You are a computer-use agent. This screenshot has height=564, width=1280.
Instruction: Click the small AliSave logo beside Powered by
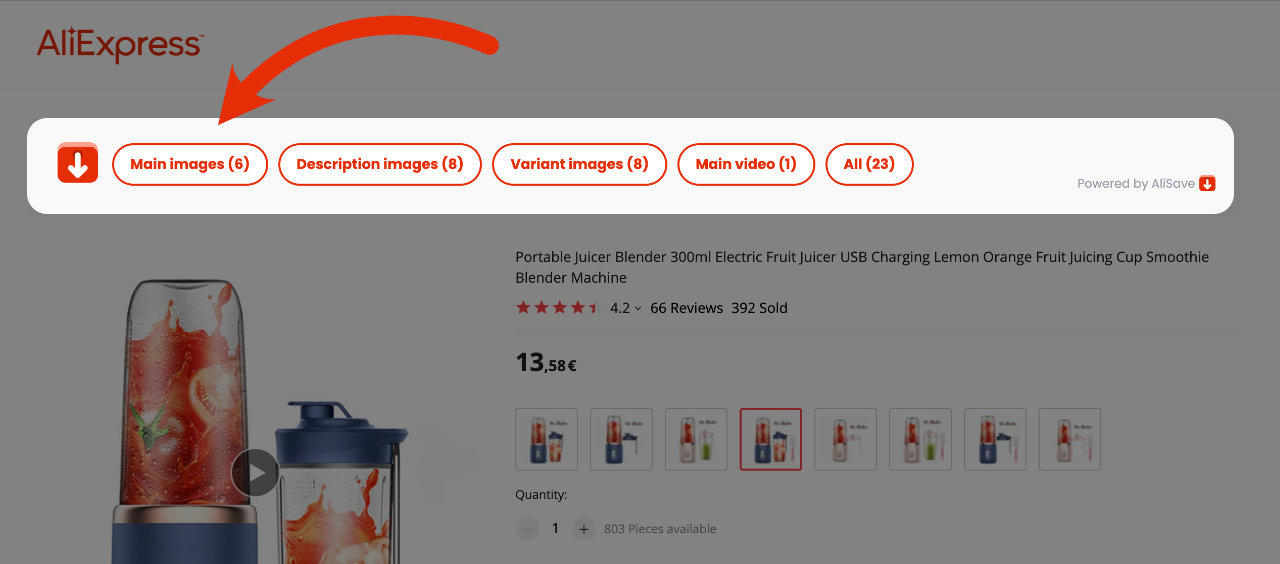1207,183
